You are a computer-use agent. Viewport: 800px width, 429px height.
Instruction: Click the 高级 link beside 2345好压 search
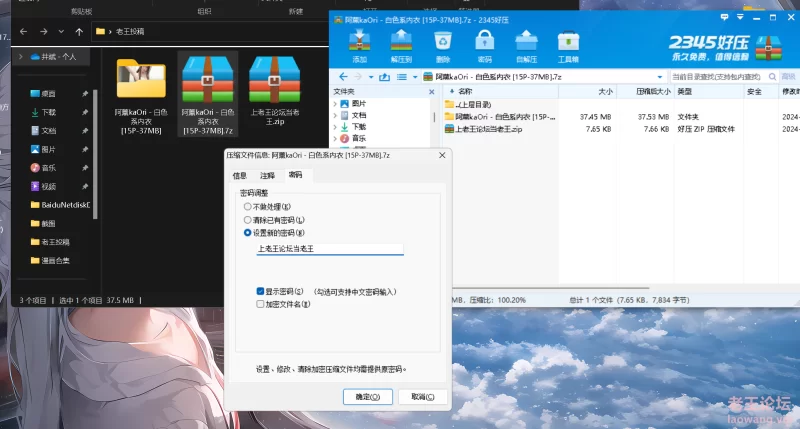tap(788, 77)
